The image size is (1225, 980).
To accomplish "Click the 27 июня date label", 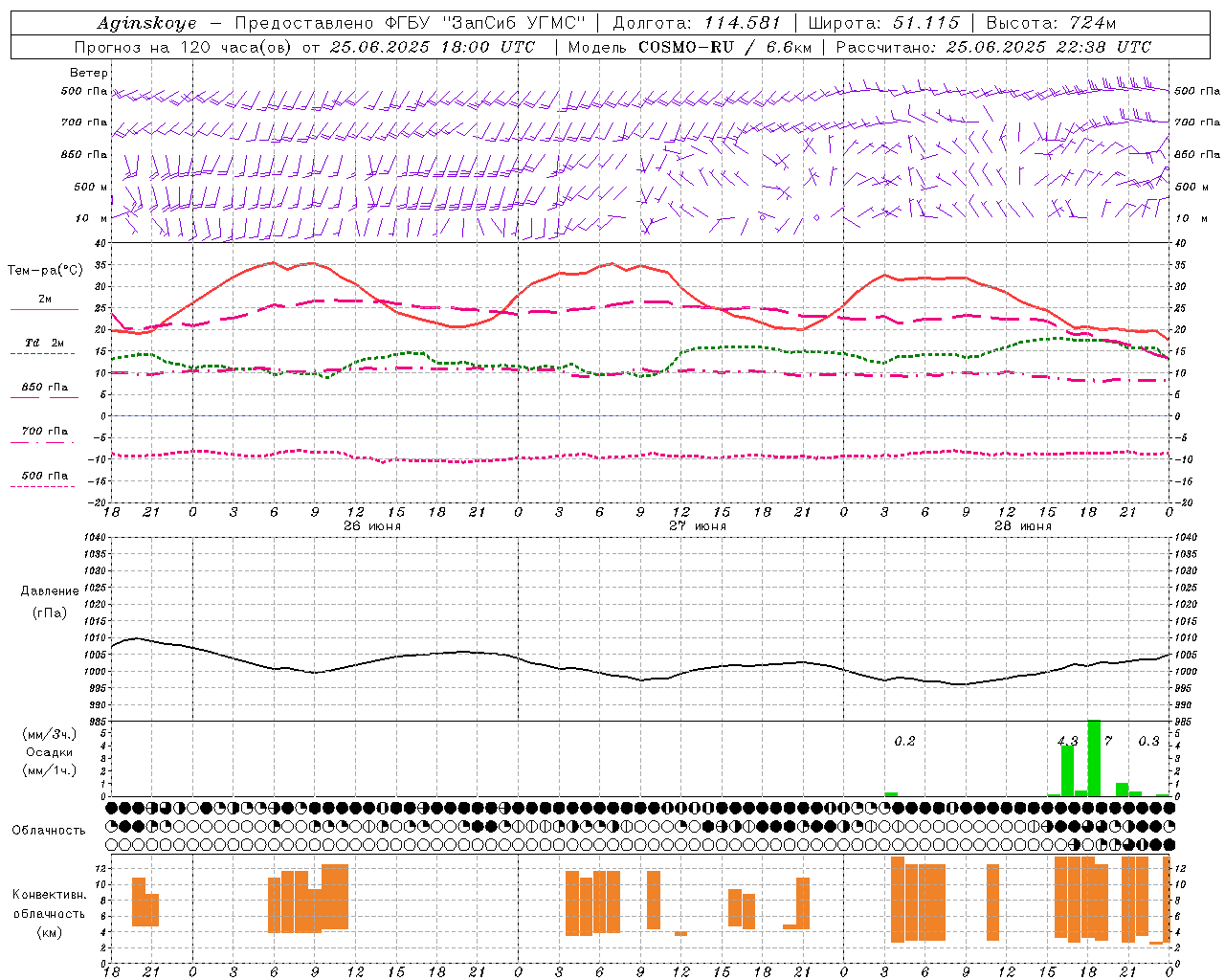I will pos(698,526).
